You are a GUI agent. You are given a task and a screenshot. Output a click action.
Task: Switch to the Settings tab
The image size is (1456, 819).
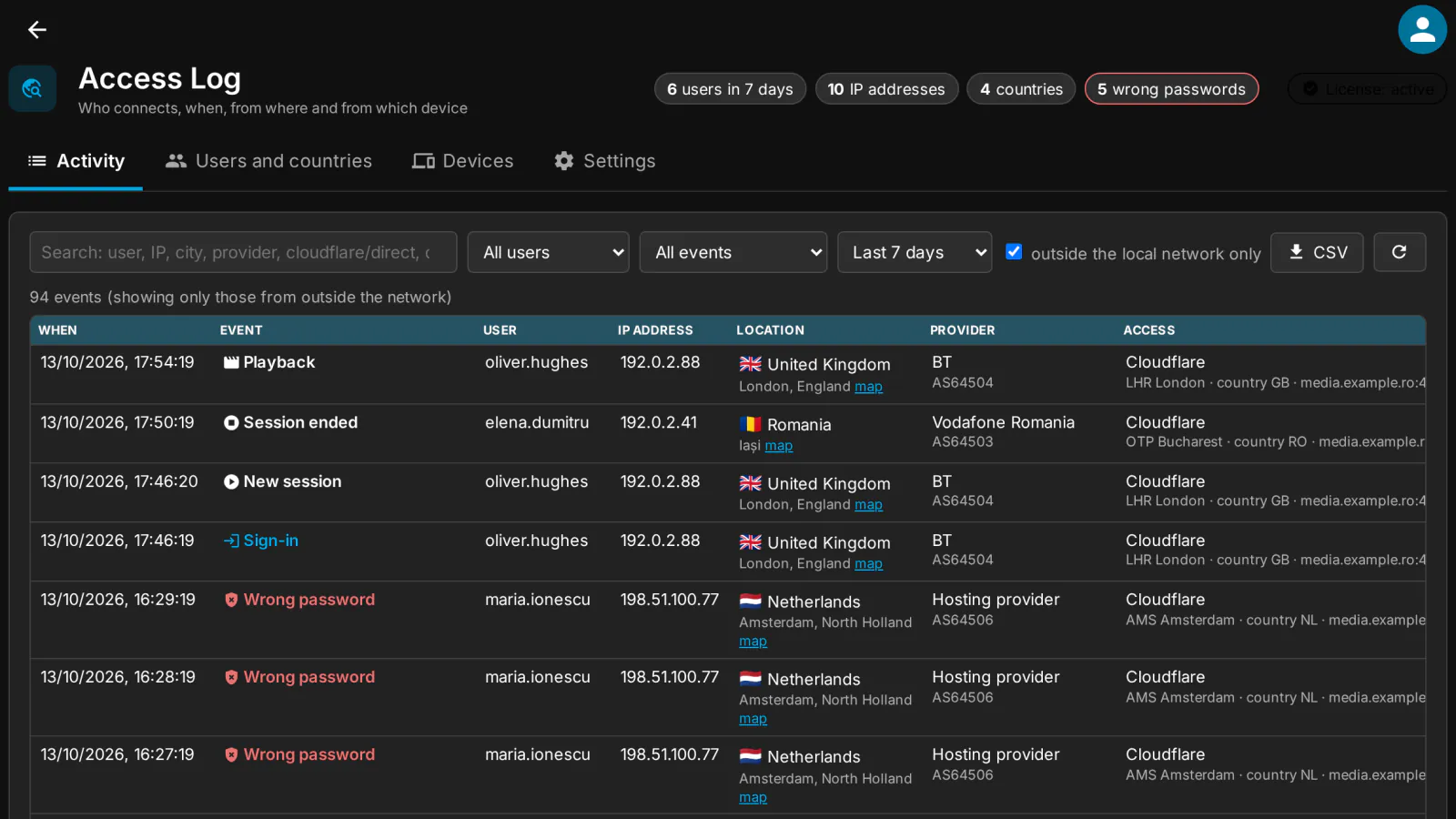point(605,161)
